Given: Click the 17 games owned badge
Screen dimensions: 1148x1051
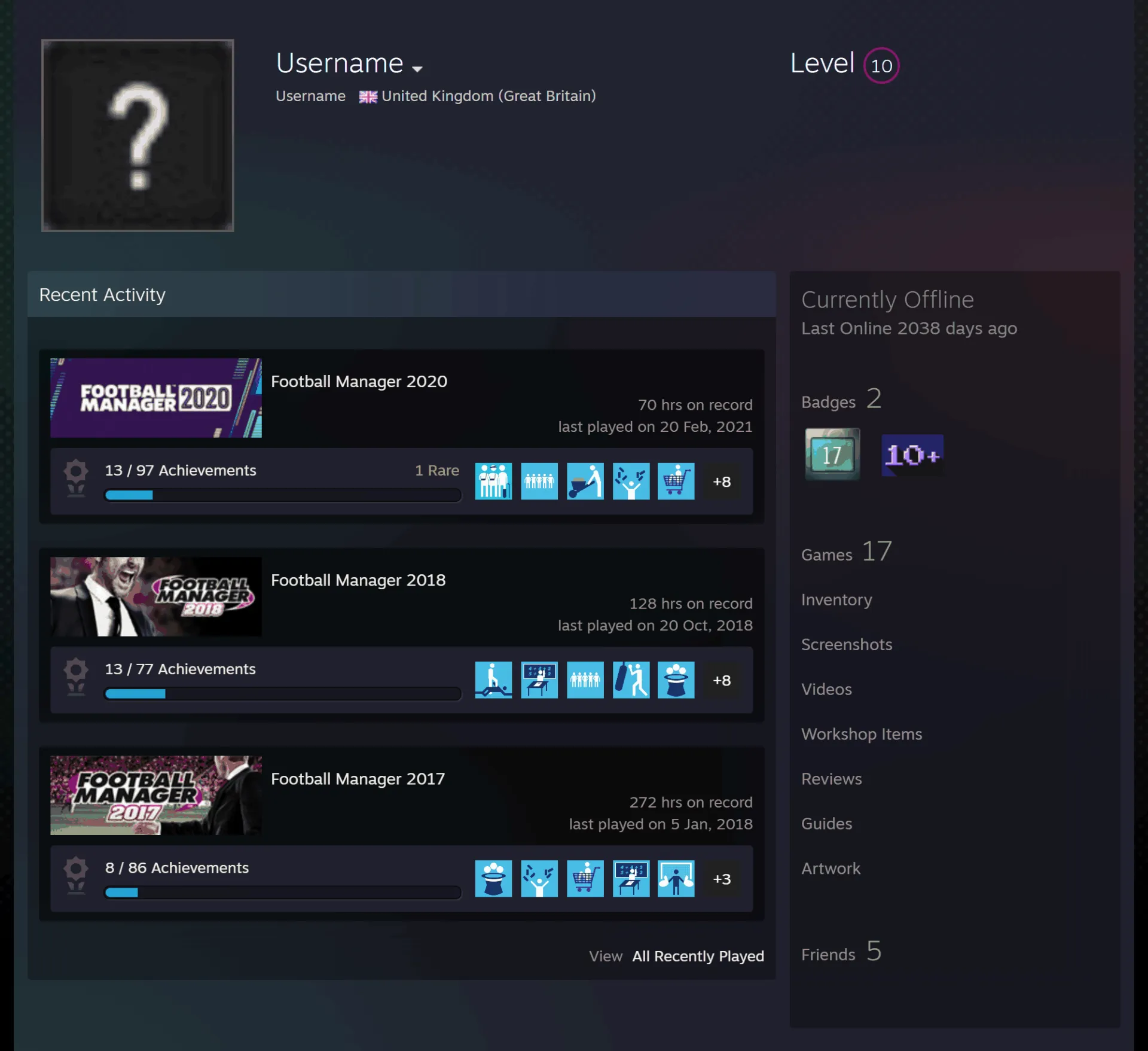Looking at the screenshot, I should [832, 454].
